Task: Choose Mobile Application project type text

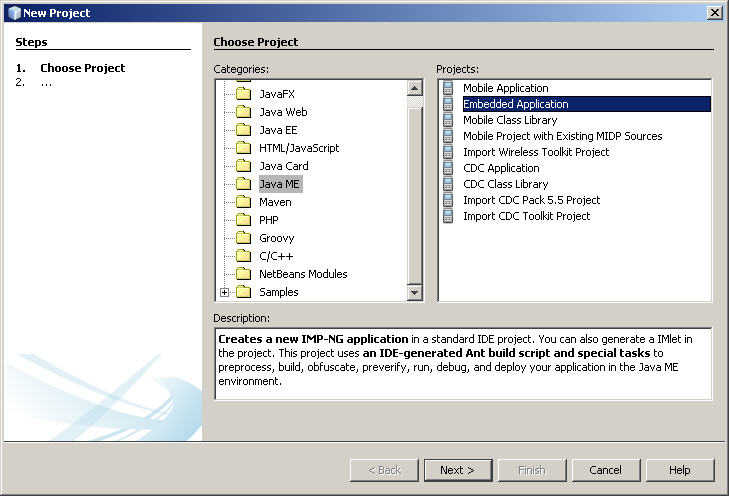Action: click(506, 88)
